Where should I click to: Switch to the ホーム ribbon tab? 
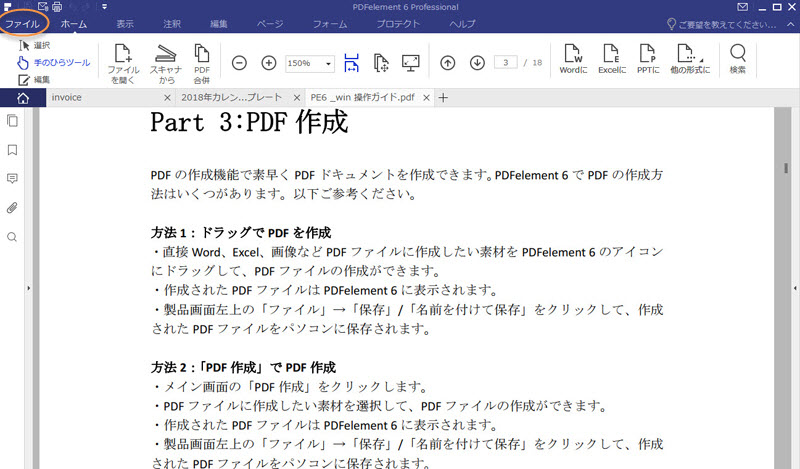[74, 24]
